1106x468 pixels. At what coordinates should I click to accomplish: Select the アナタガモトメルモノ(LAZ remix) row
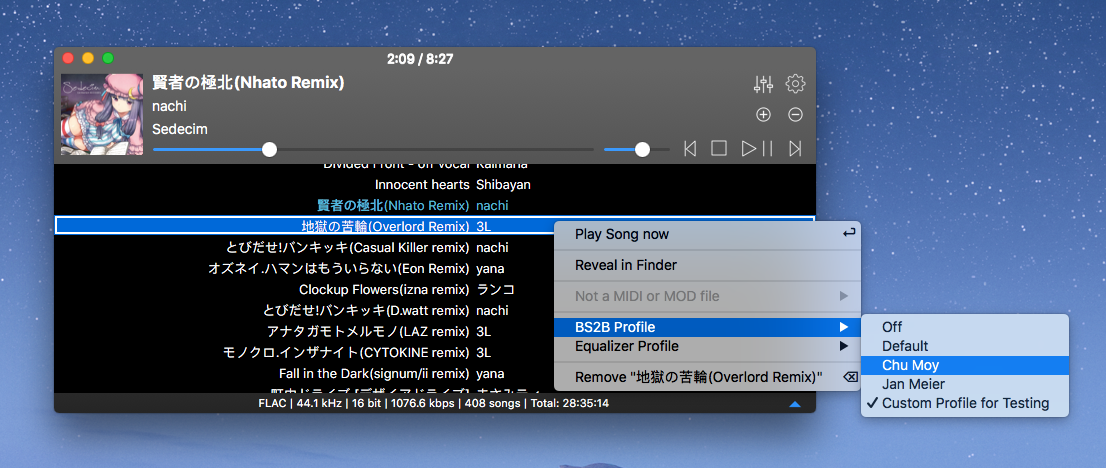pos(434,332)
